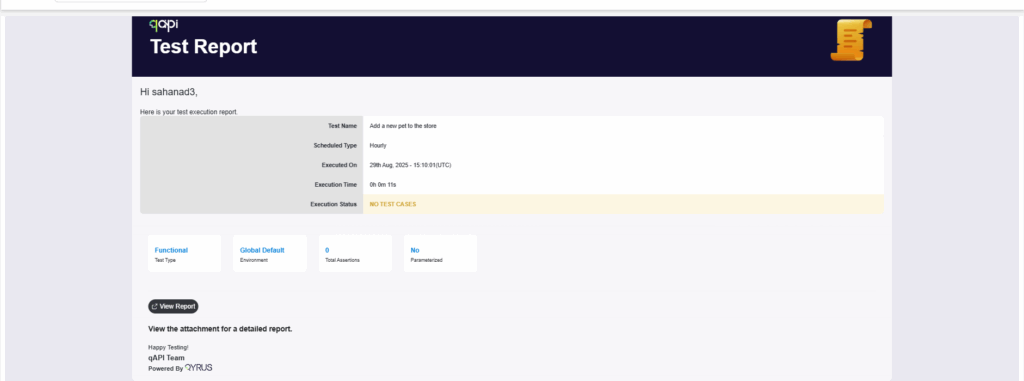Click the 0 Total Assertions value
1024x381 pixels.
click(327, 250)
